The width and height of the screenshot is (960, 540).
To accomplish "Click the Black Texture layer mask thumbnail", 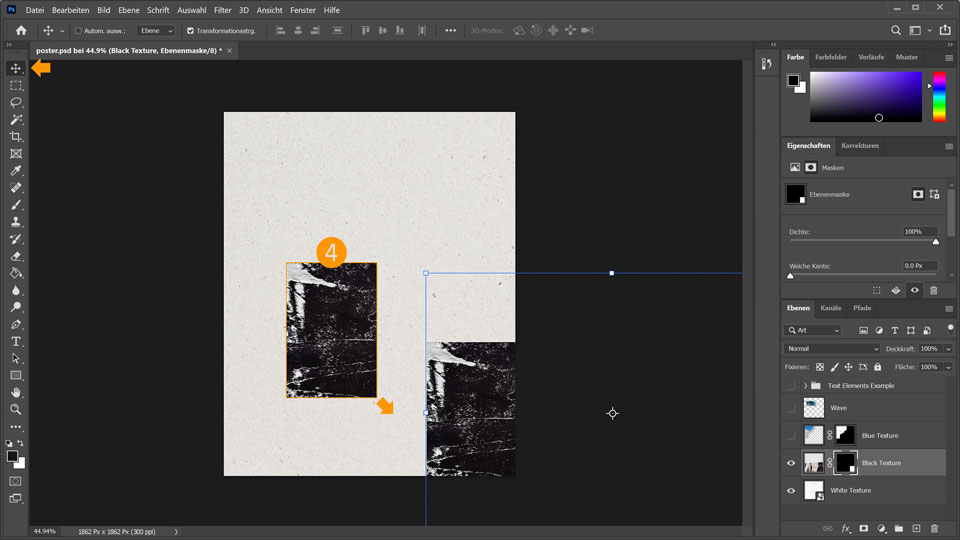I will click(x=846, y=462).
